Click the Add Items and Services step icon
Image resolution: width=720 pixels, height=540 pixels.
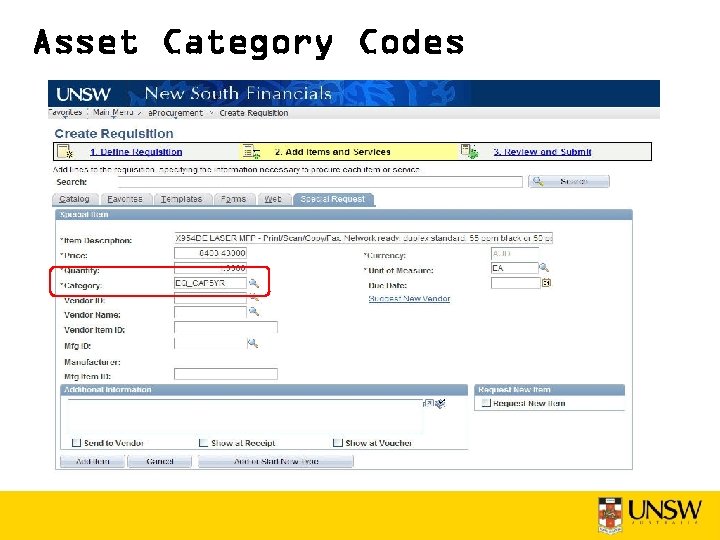click(x=252, y=152)
